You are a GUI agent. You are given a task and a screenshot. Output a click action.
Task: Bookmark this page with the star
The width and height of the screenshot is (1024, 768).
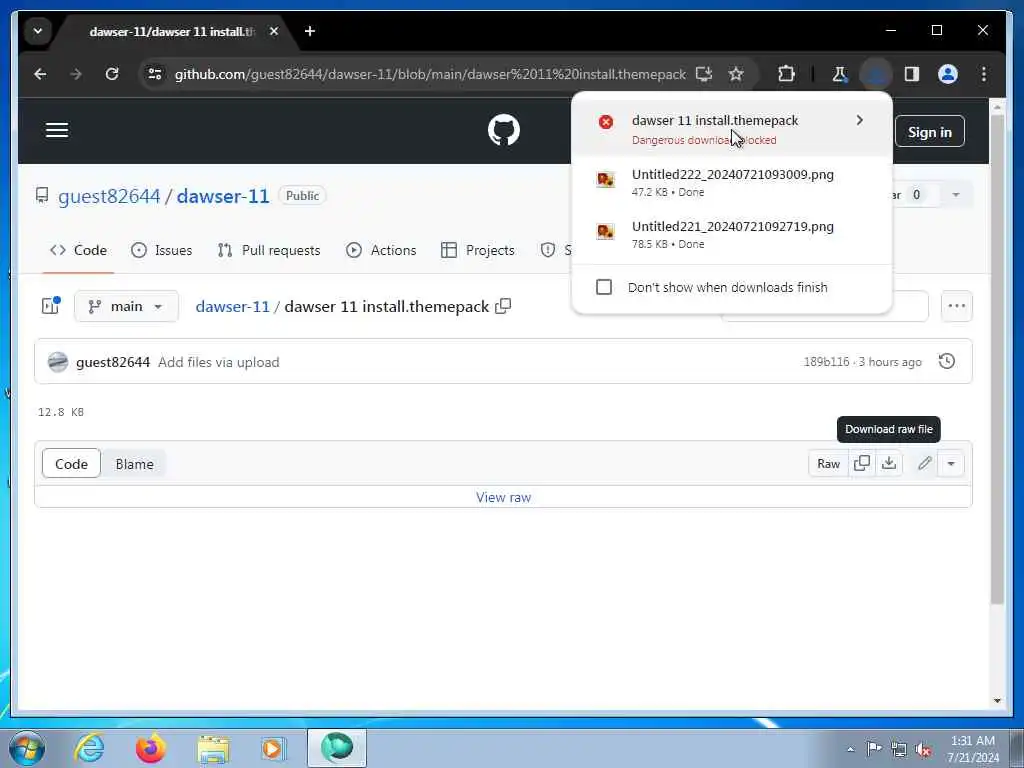(736, 74)
